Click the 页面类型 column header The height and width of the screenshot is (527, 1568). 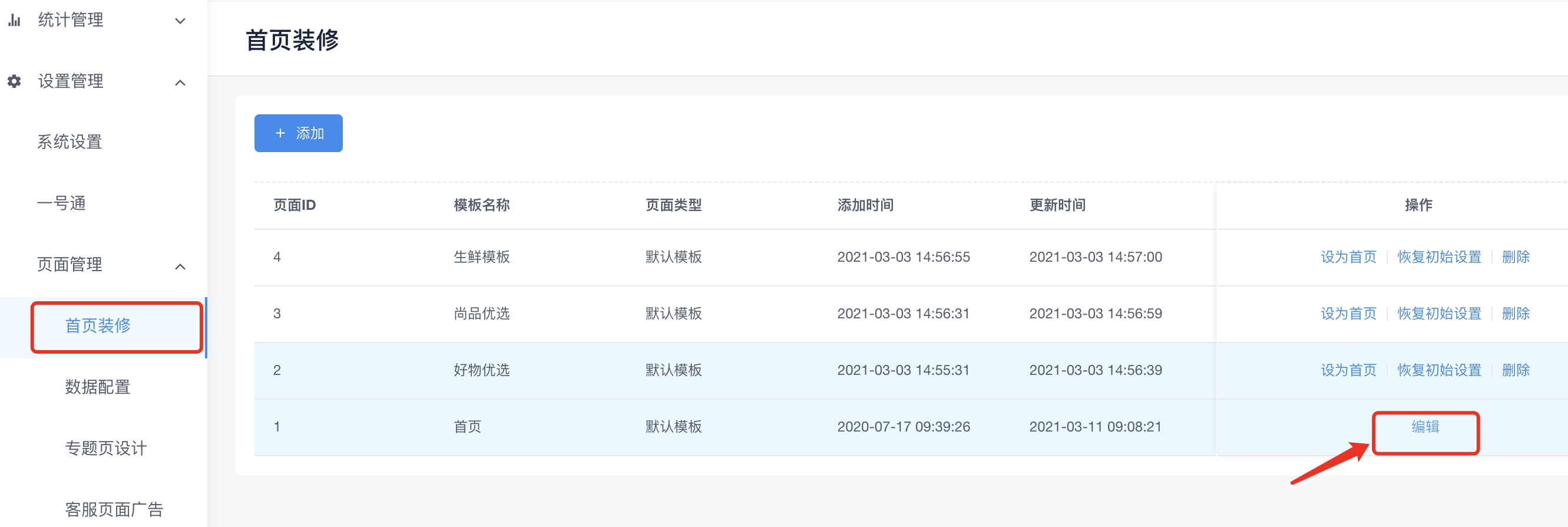click(x=673, y=205)
